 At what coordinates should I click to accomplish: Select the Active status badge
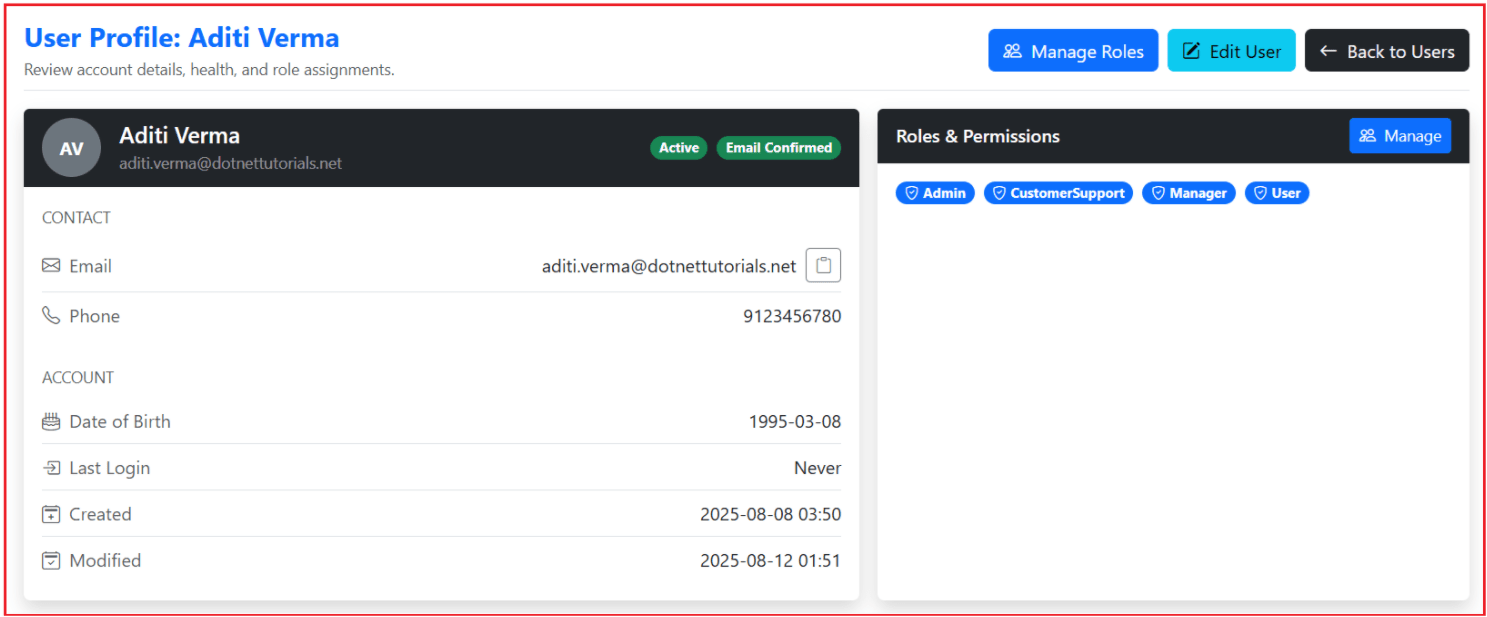(678, 147)
